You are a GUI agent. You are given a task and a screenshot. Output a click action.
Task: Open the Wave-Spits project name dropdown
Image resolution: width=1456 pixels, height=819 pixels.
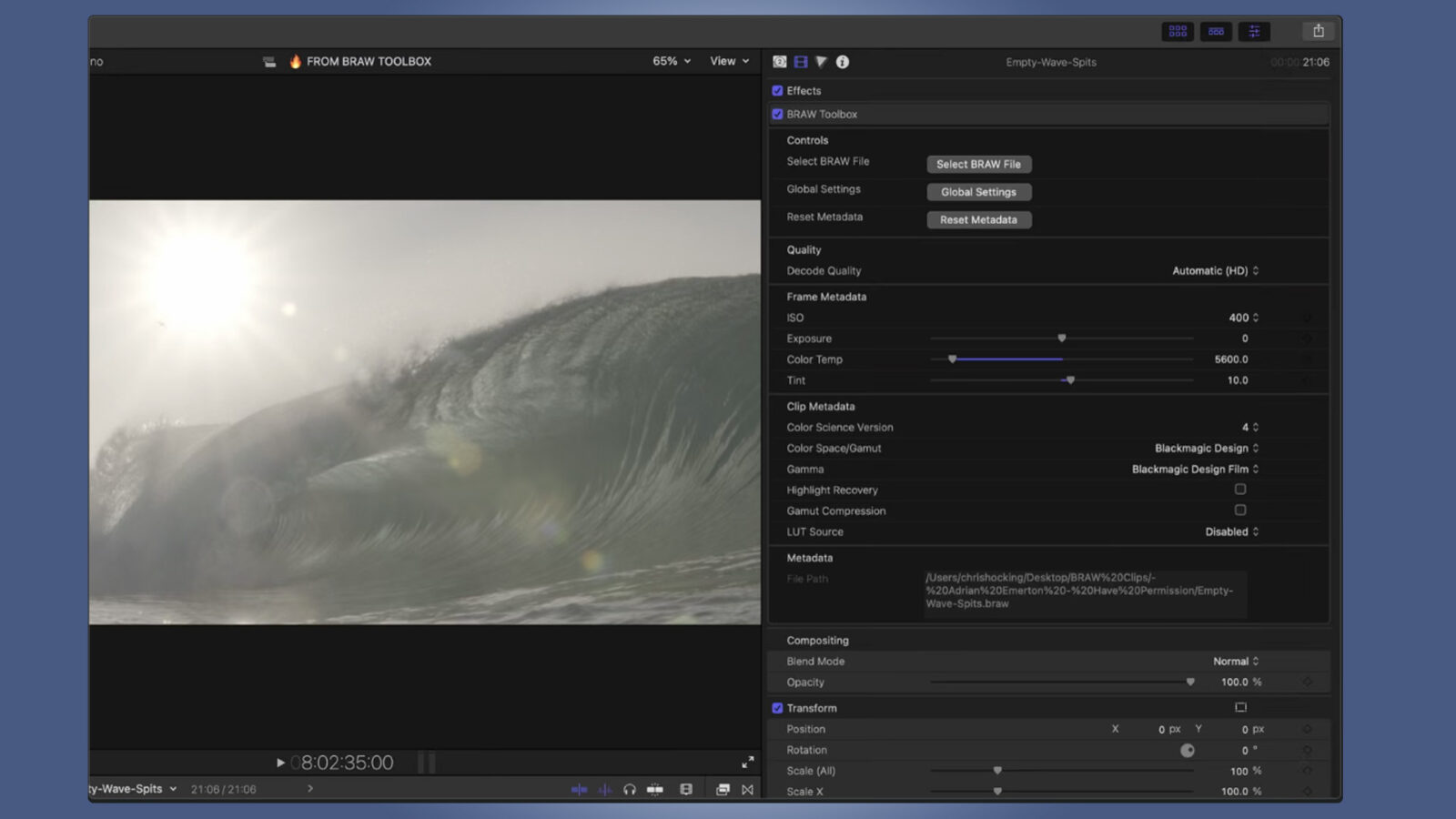click(133, 789)
